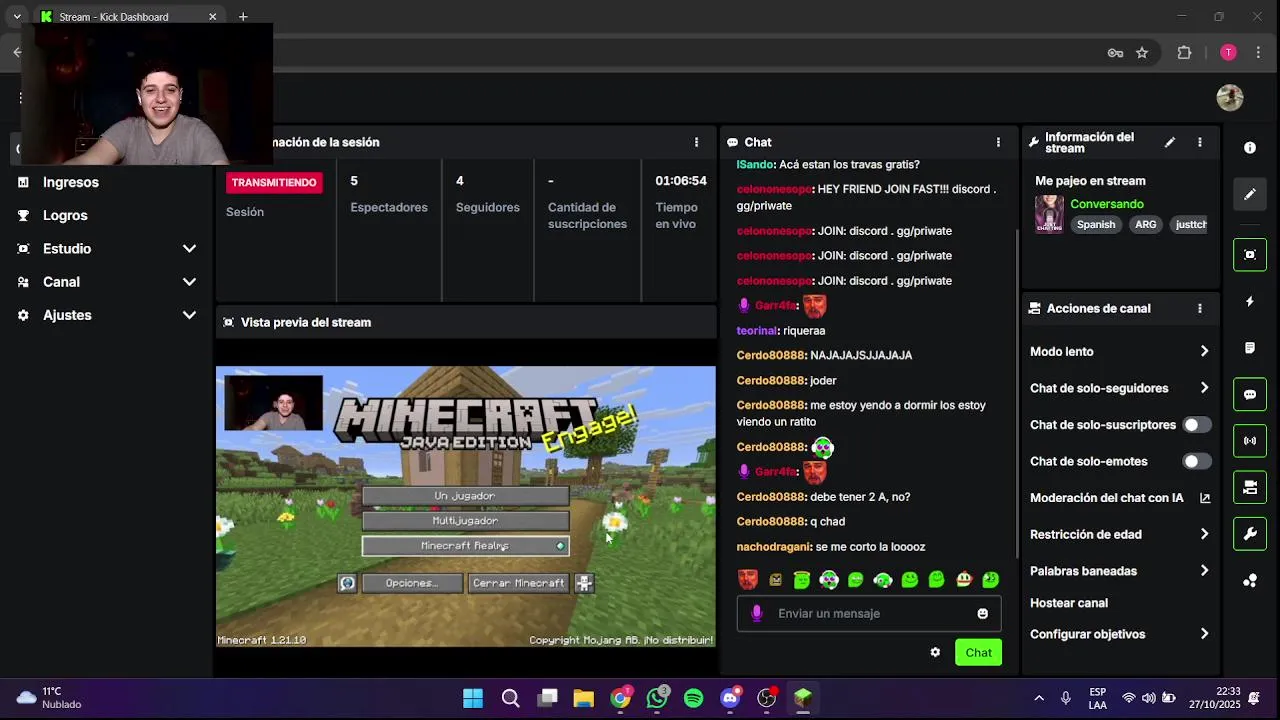Open chat settings gear icon
Viewport: 1280px width, 720px height.
[935, 652]
